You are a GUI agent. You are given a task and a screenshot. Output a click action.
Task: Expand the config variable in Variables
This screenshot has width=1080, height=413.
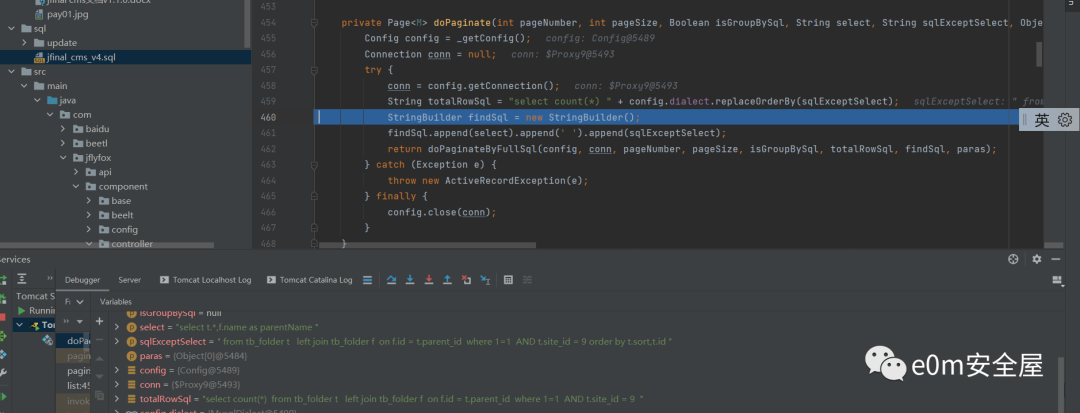pos(117,370)
